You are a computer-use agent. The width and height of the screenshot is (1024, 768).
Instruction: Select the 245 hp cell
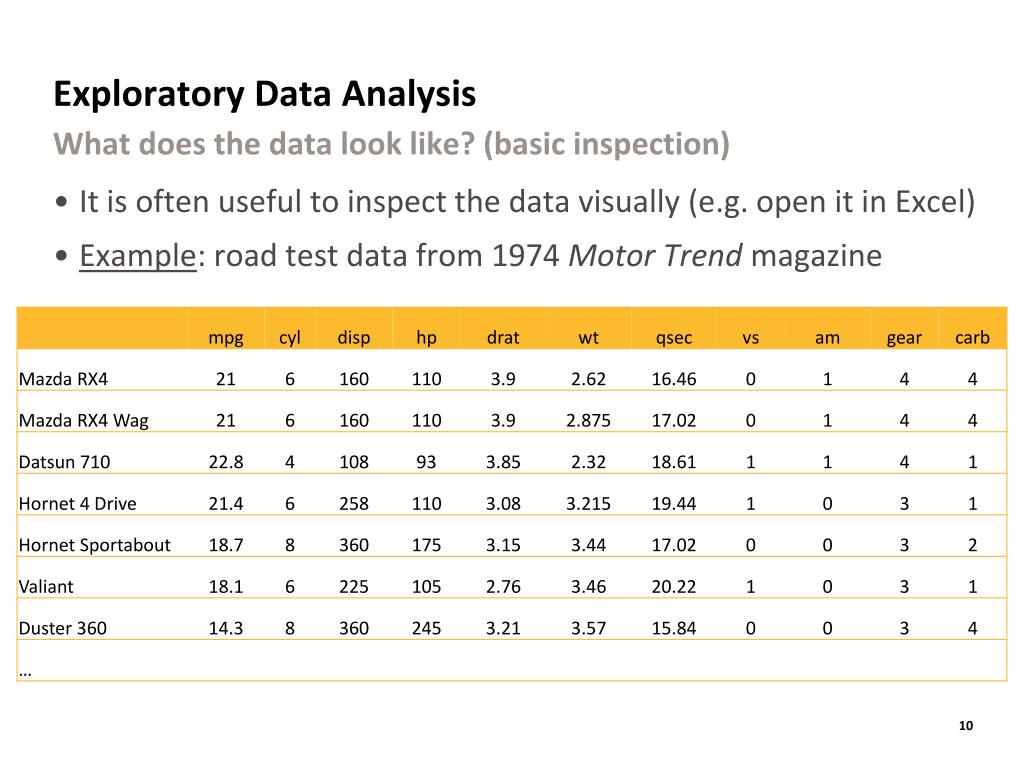pyautogui.click(x=426, y=628)
